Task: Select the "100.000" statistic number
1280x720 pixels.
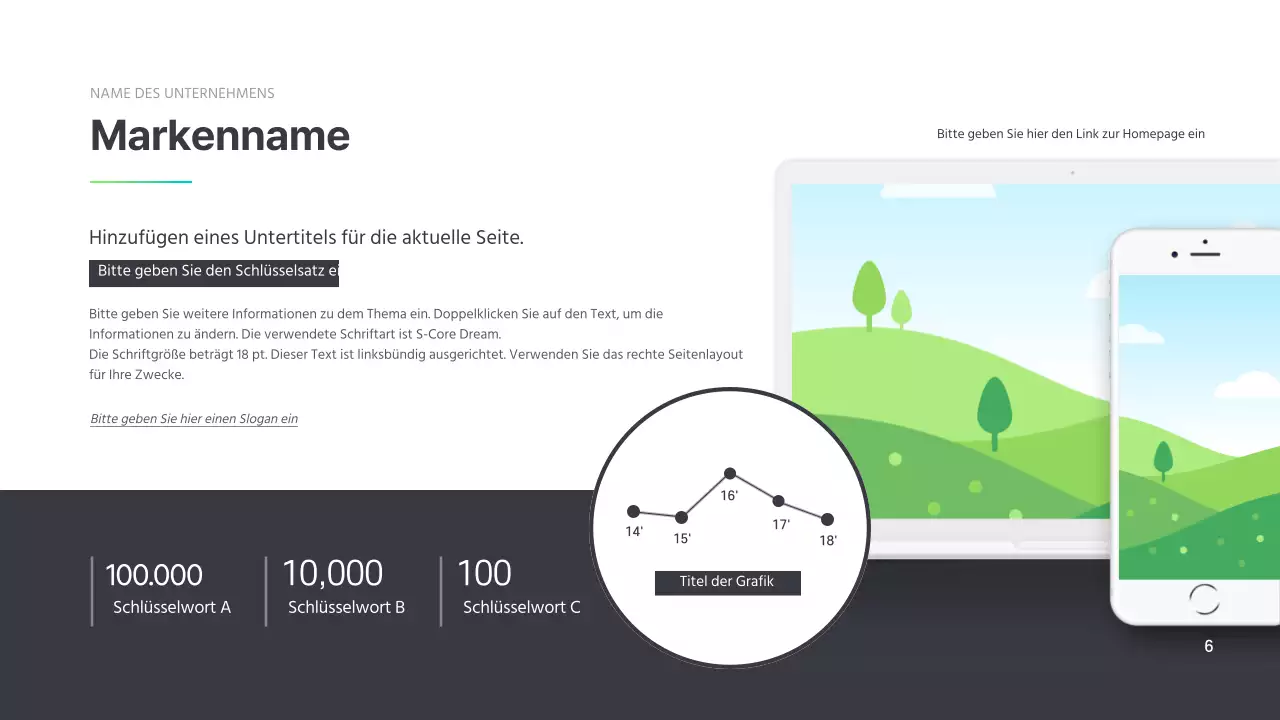Action: click(x=154, y=575)
